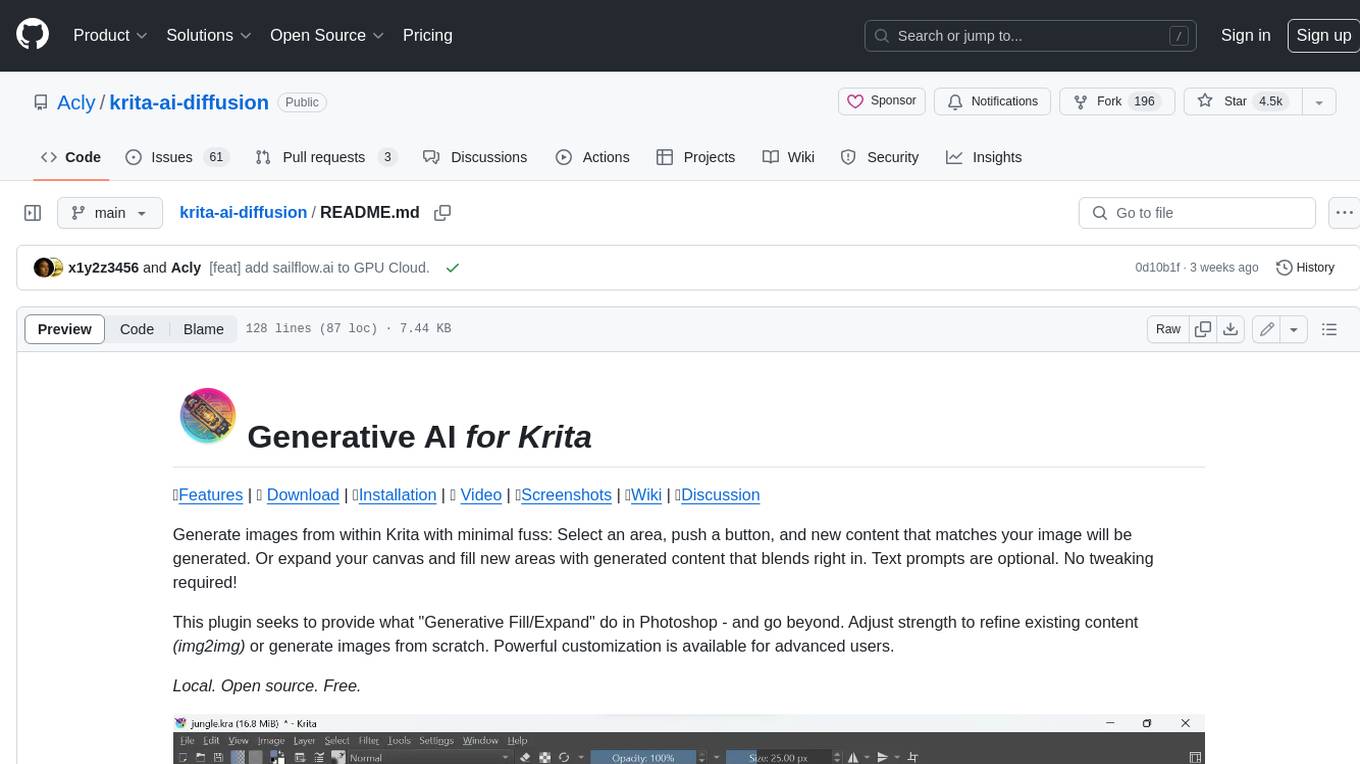Open the Pricing page
Image resolution: width=1360 pixels, height=764 pixels.
coord(427,35)
